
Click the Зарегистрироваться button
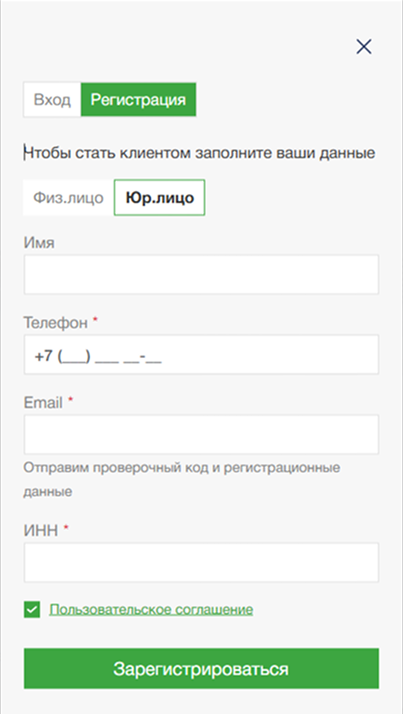(201, 668)
